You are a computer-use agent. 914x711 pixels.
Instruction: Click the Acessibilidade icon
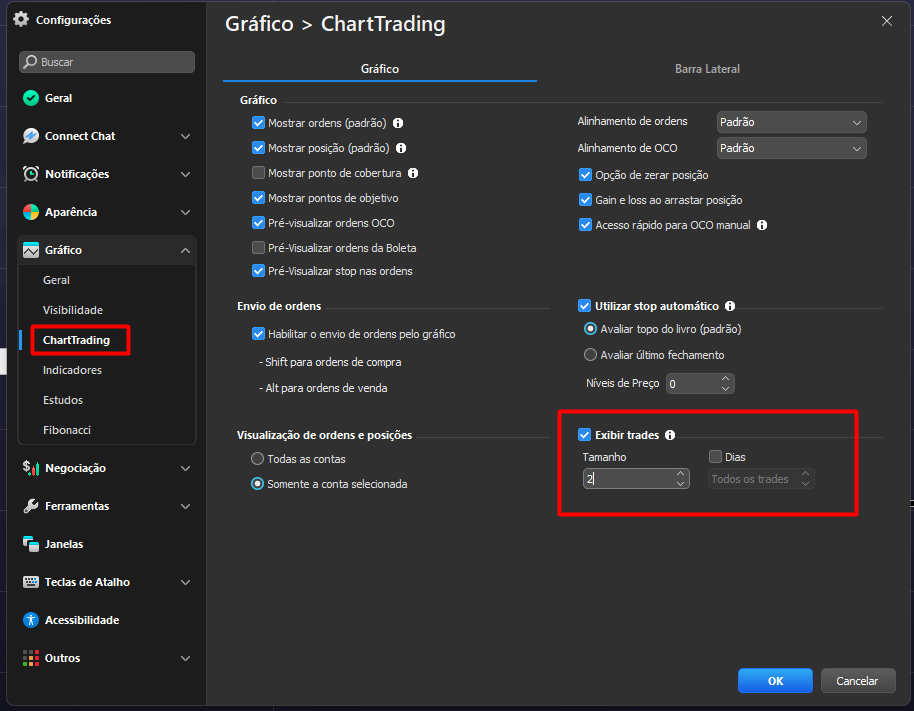(x=31, y=620)
